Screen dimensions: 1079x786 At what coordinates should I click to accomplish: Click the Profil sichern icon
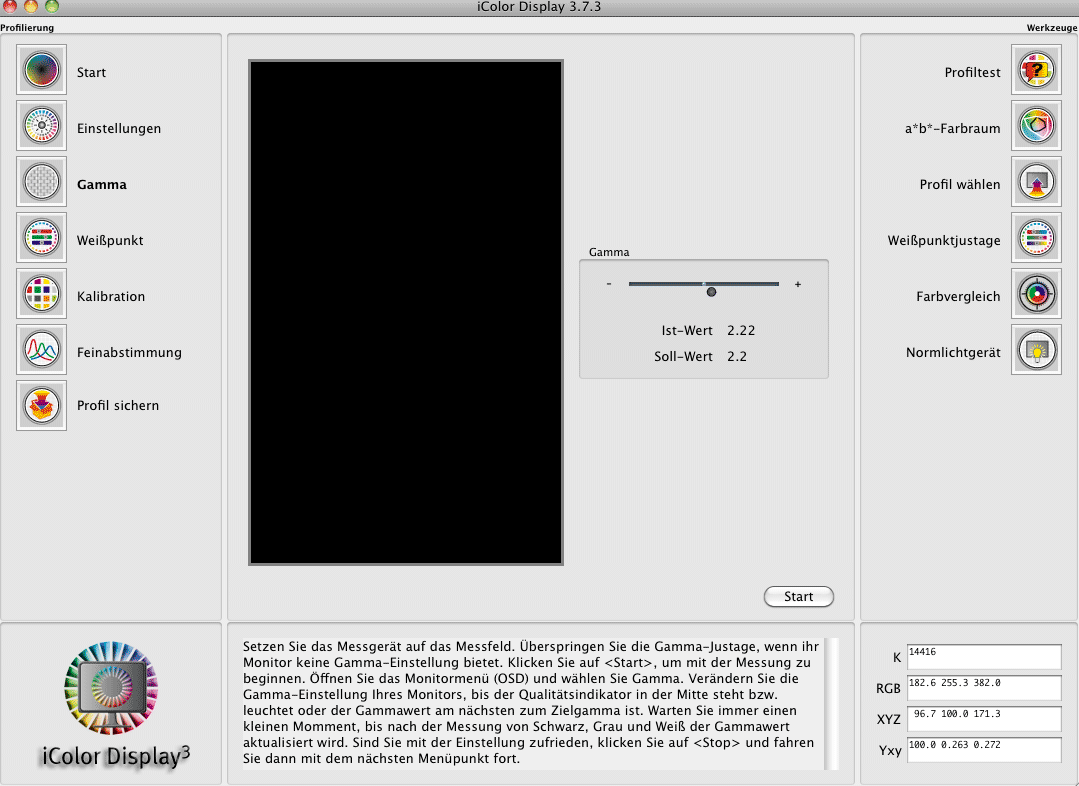click(41, 405)
